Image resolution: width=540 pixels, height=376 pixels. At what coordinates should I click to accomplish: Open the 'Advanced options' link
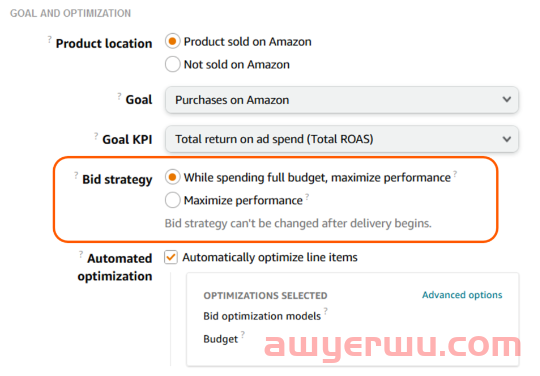[462, 295]
